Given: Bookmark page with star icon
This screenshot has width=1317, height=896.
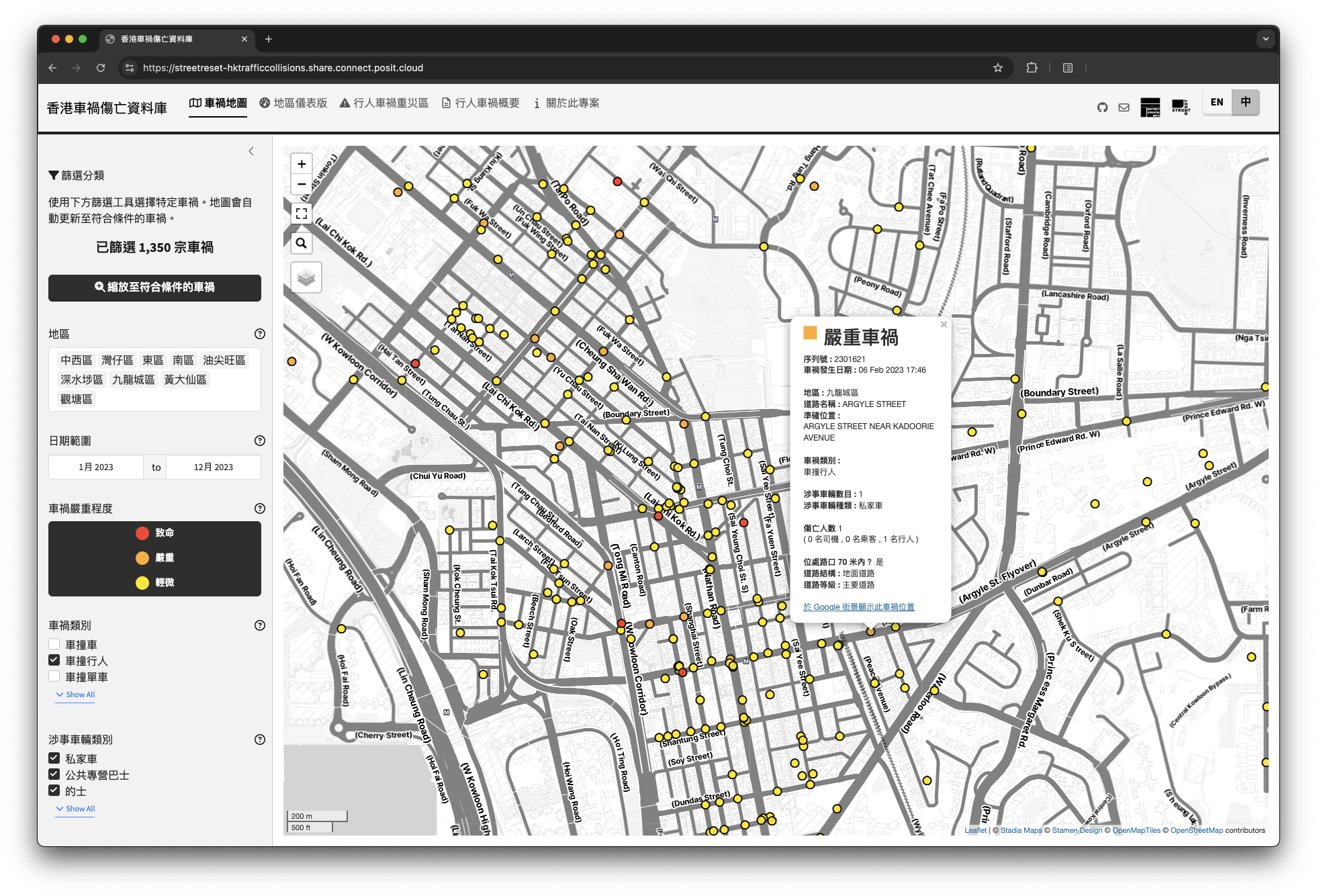Looking at the screenshot, I should click(x=997, y=68).
